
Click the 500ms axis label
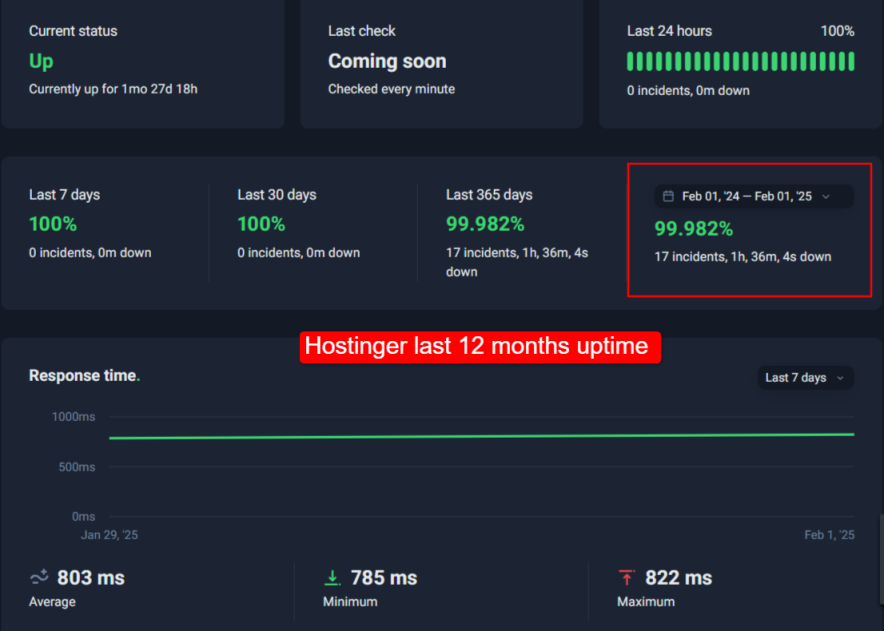(77, 467)
